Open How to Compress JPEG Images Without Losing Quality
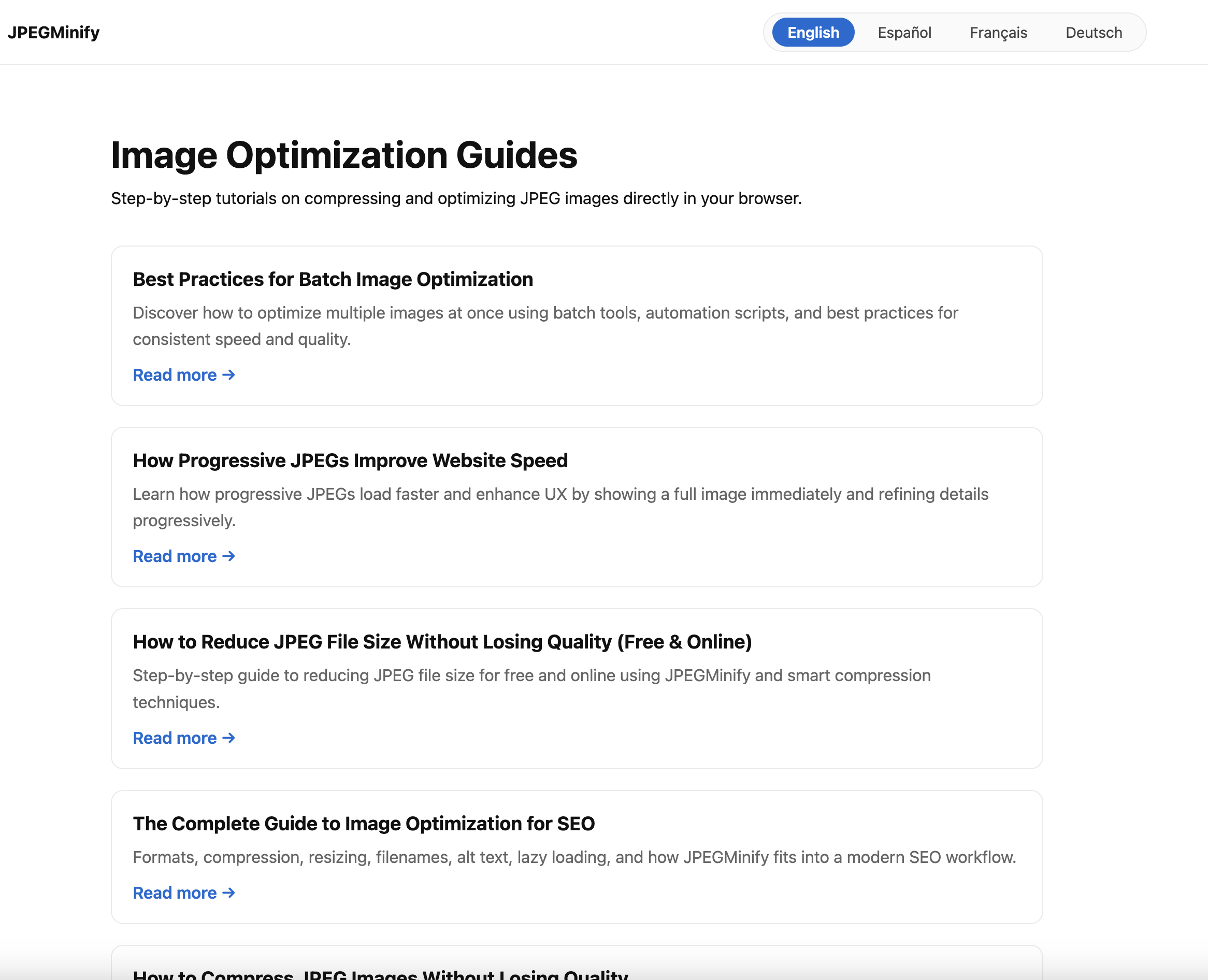Viewport: 1208px width, 980px height. click(380, 974)
